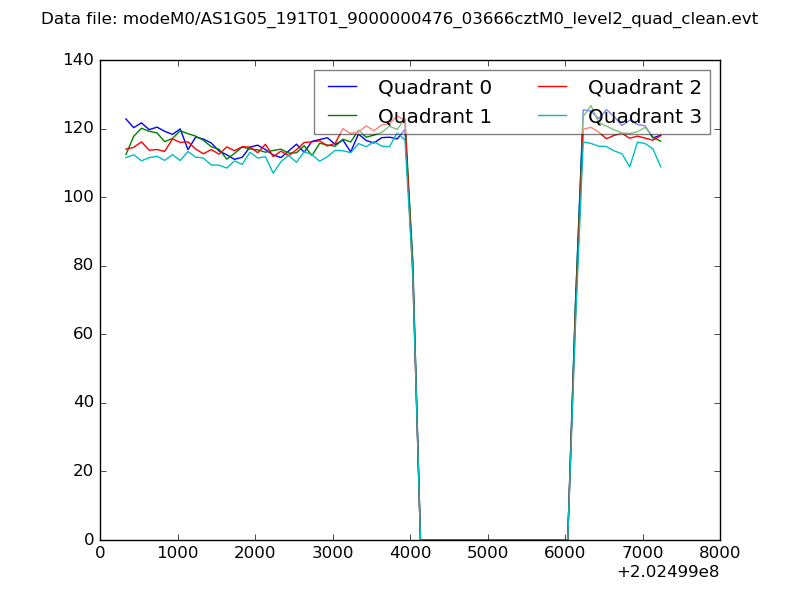Screen dimensions: 800x600
Task: Click the x-axis tick label 1000
Action: pyautogui.click(x=177, y=553)
